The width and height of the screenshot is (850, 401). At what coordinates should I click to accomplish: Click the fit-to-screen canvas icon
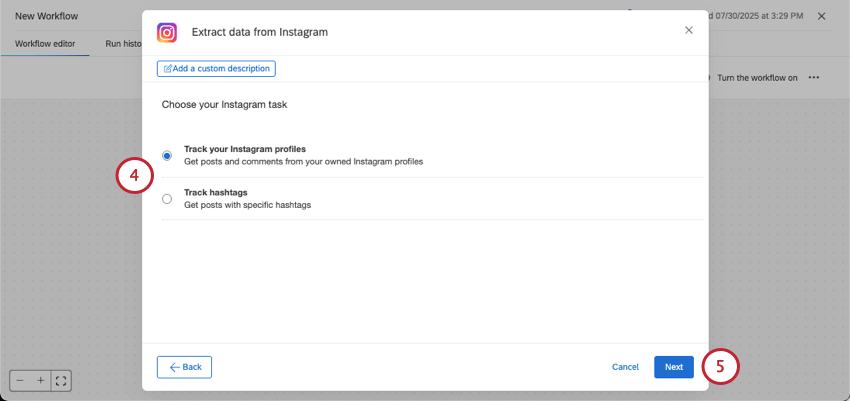(x=60, y=380)
